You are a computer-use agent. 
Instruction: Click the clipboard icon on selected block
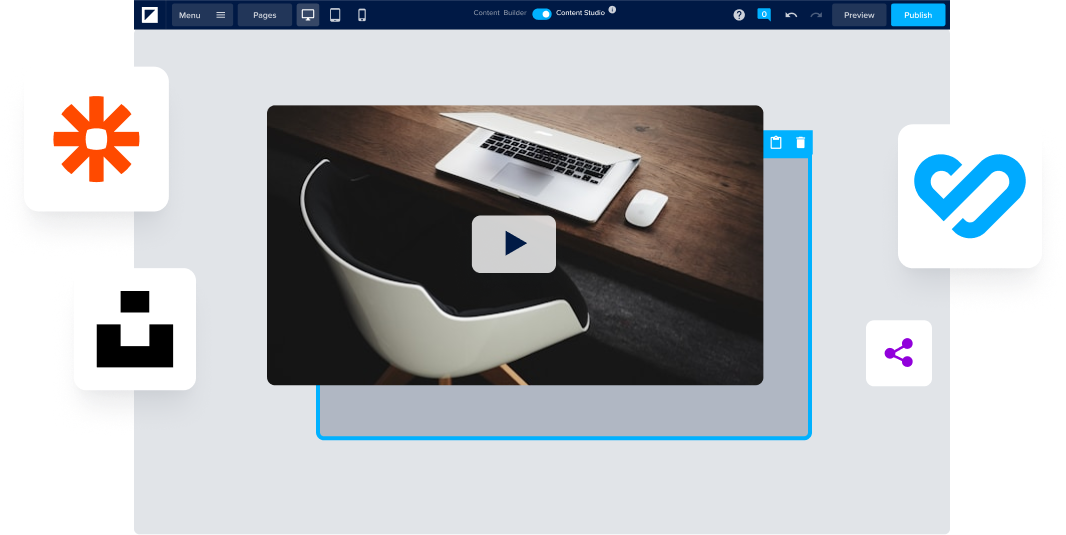point(776,143)
